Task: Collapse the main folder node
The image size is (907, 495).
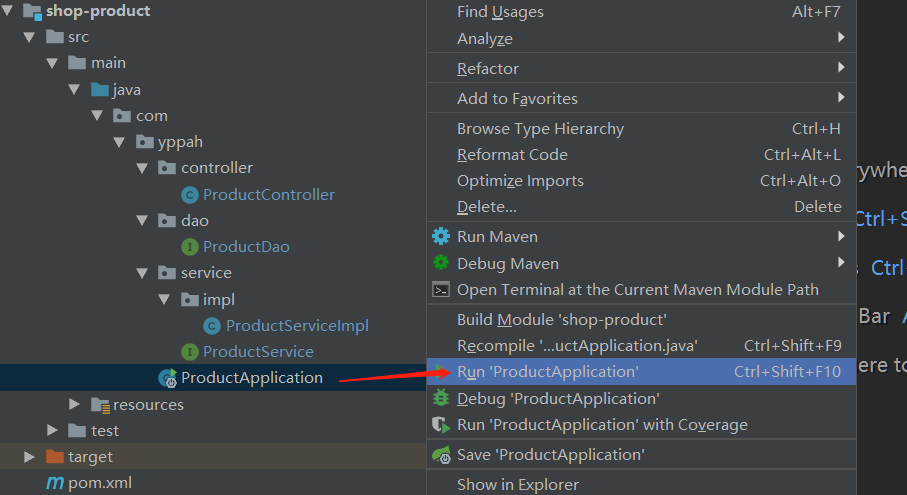Action: [x=52, y=63]
